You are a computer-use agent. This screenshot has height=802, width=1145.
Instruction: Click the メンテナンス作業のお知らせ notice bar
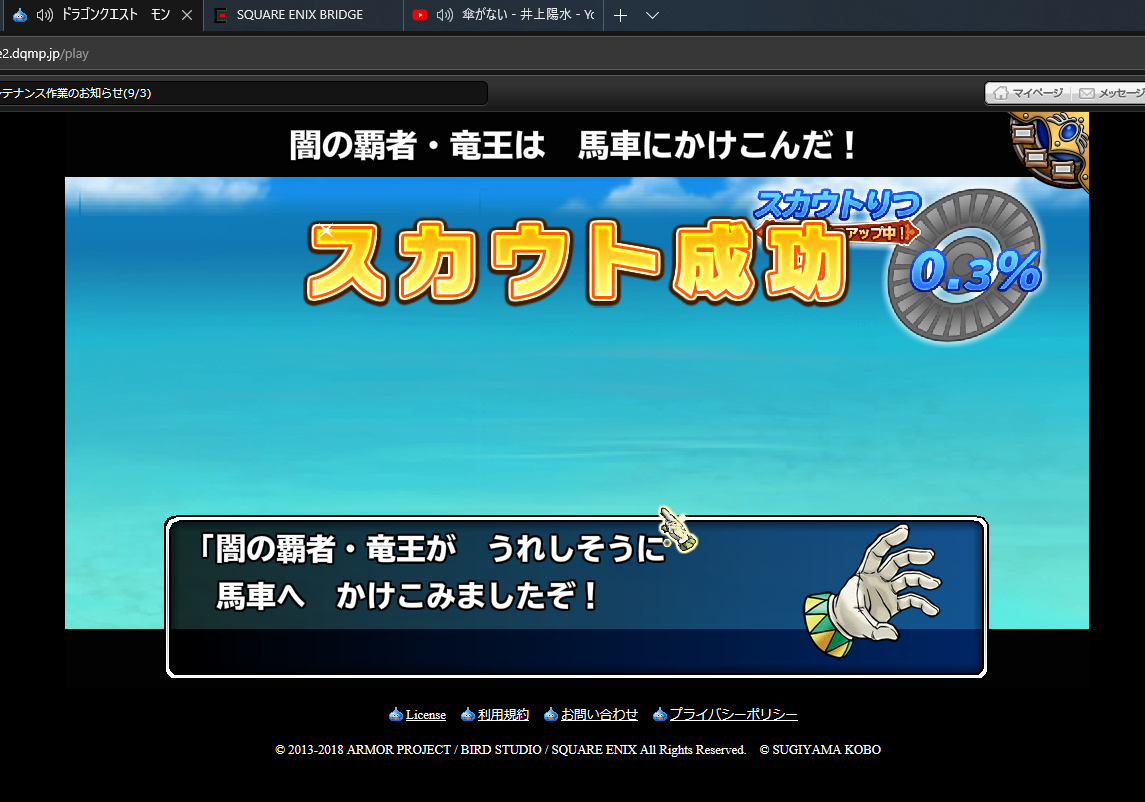(240, 93)
